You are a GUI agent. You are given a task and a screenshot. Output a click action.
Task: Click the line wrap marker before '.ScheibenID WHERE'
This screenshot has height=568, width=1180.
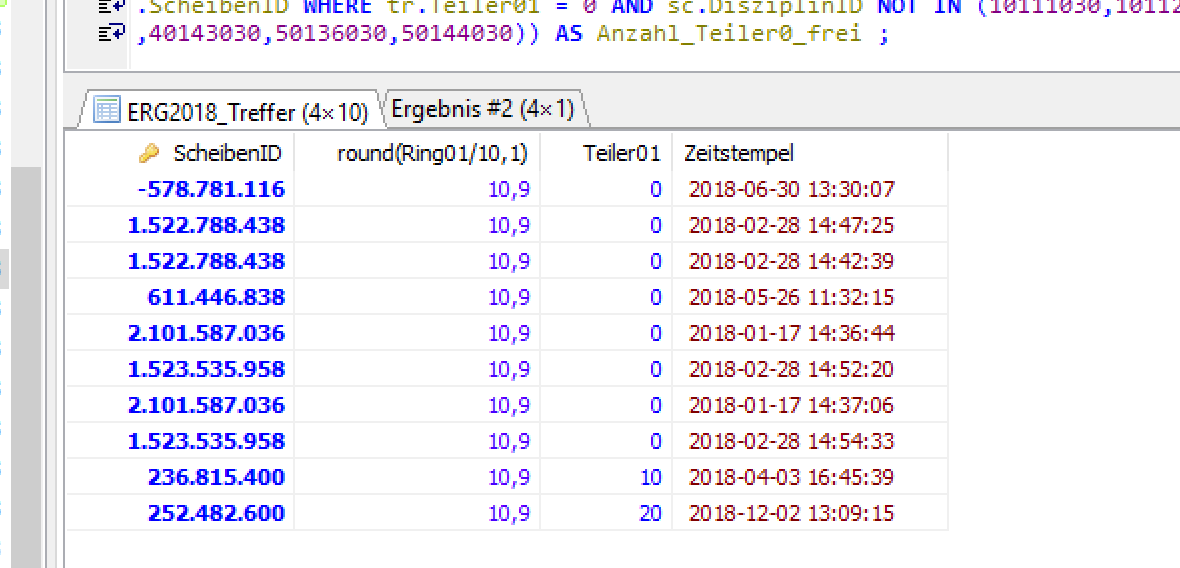click(110, 6)
